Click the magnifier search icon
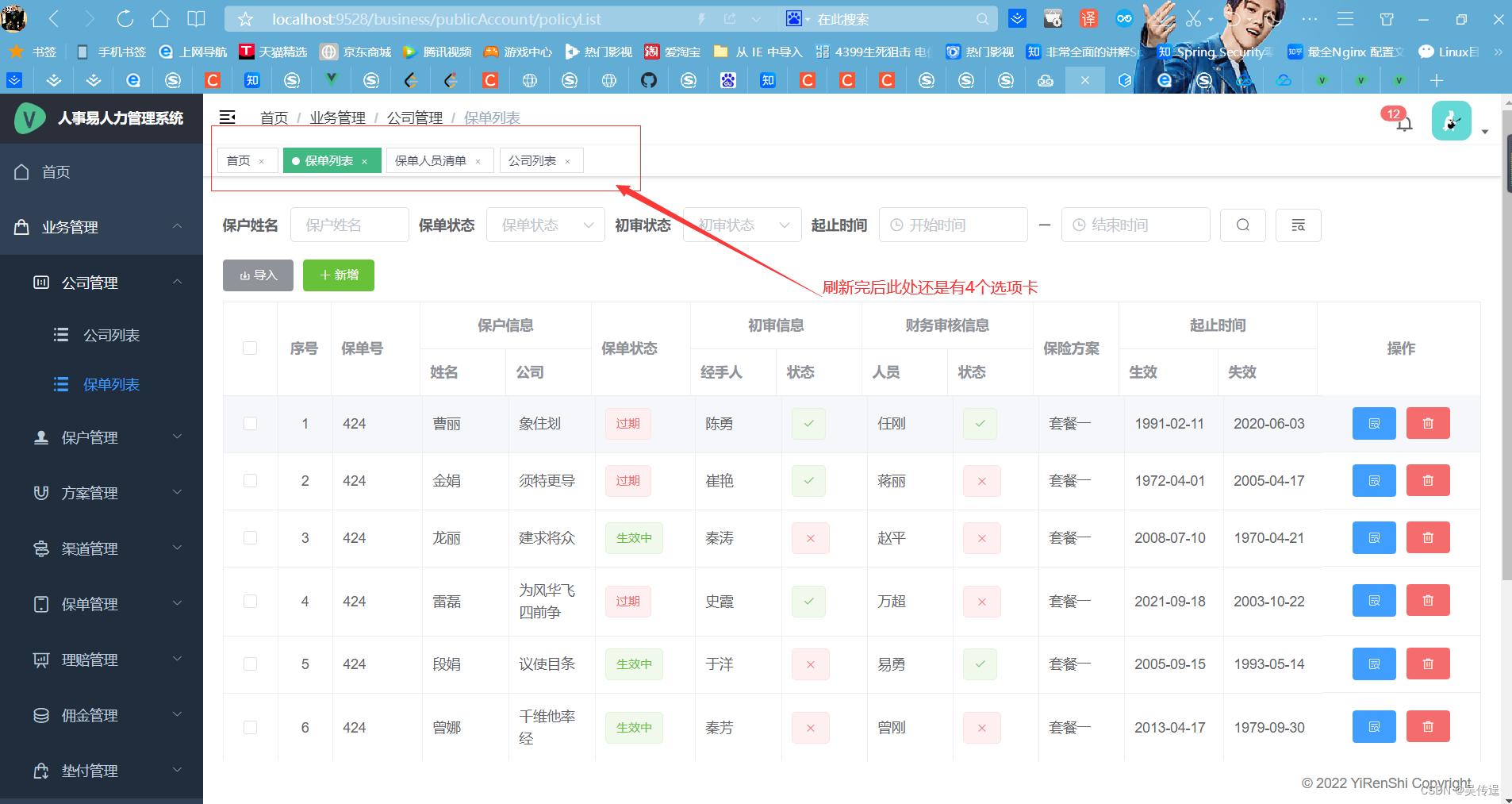Screen dimensions: 1512x804 1242,225
